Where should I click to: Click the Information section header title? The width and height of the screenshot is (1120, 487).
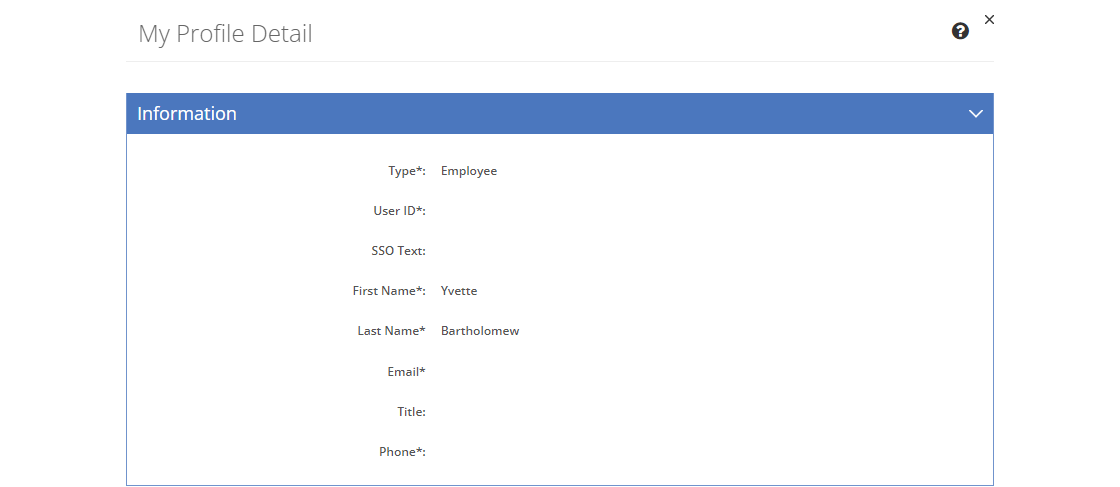coord(186,114)
